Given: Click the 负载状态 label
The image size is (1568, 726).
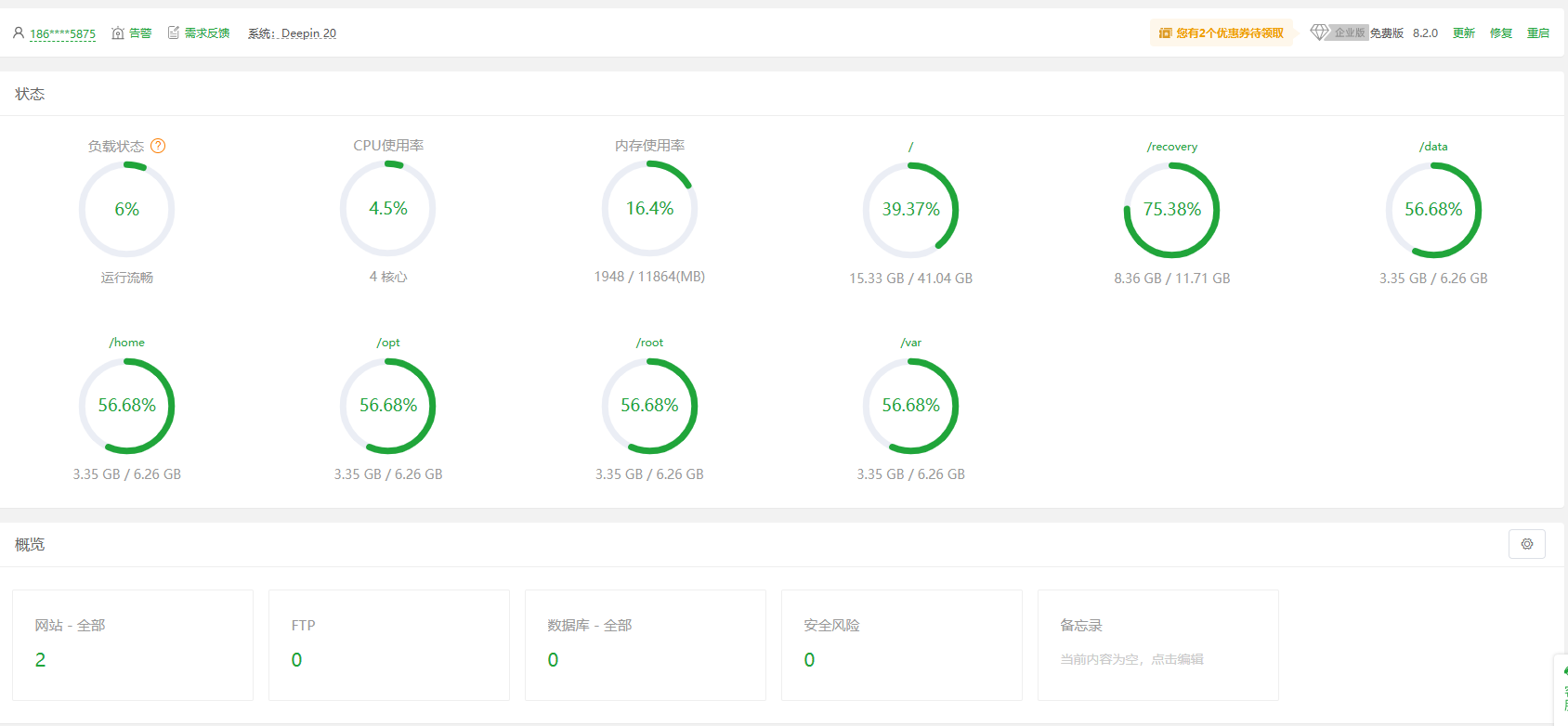Looking at the screenshot, I should [x=116, y=146].
